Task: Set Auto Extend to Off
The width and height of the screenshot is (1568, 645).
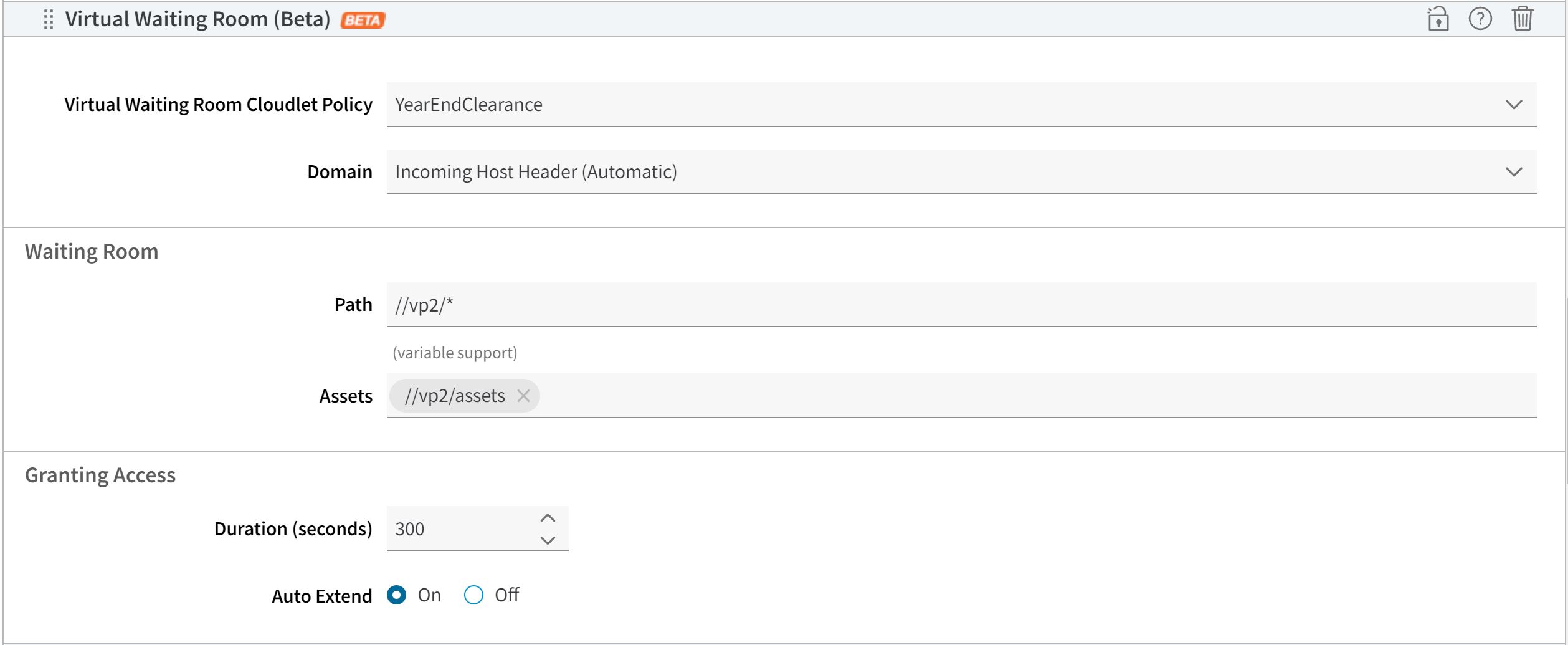Action: 473,595
